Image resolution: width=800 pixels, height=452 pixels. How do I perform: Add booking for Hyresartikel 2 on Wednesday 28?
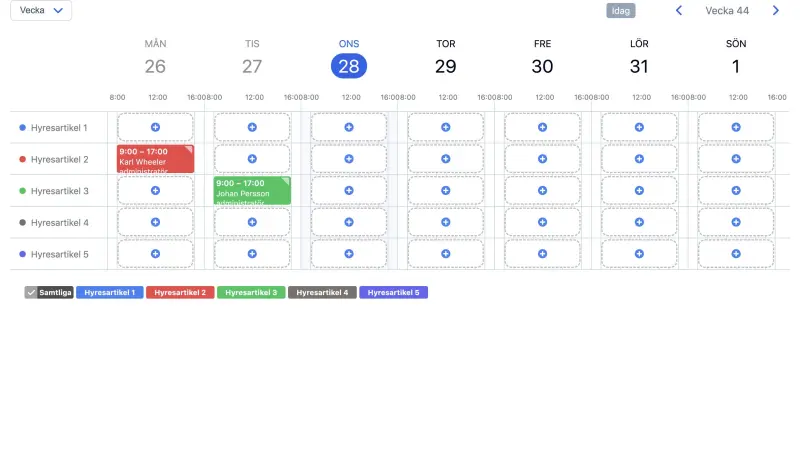(x=348, y=159)
